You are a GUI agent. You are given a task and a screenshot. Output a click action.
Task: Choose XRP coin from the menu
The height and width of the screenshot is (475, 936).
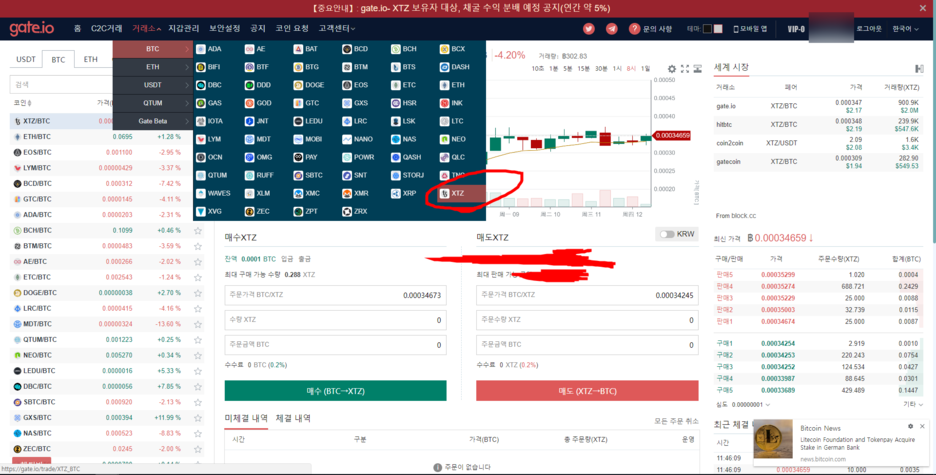tap(404, 193)
